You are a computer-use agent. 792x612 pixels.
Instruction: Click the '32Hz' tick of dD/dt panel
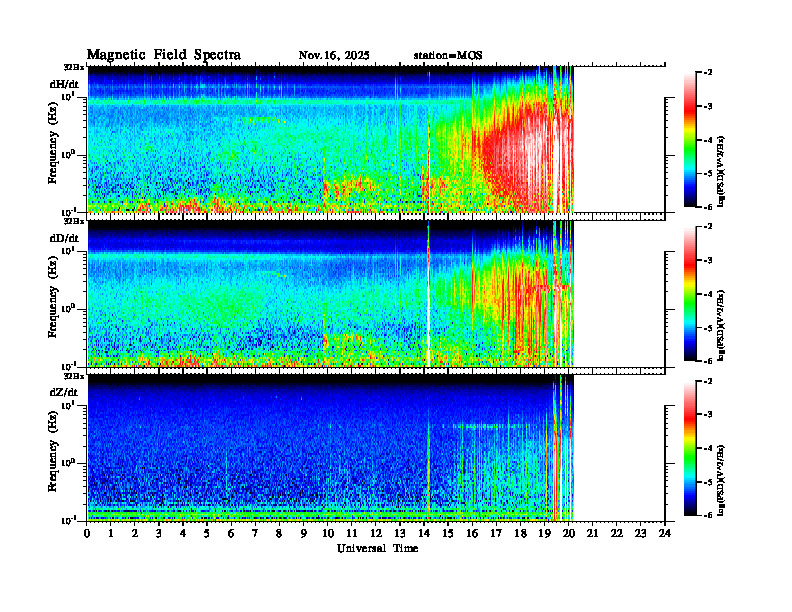click(74, 221)
